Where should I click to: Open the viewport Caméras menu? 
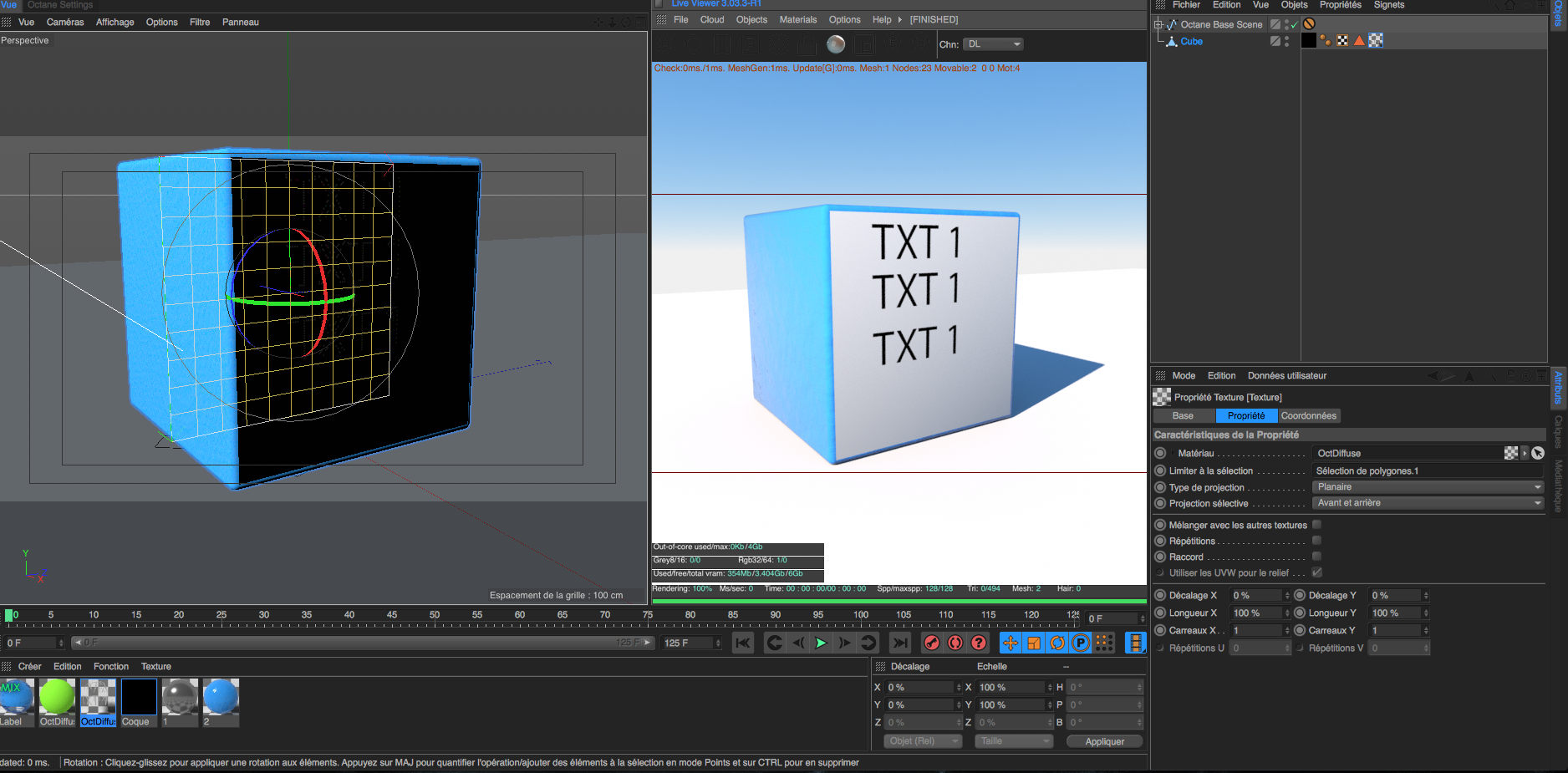tap(65, 22)
